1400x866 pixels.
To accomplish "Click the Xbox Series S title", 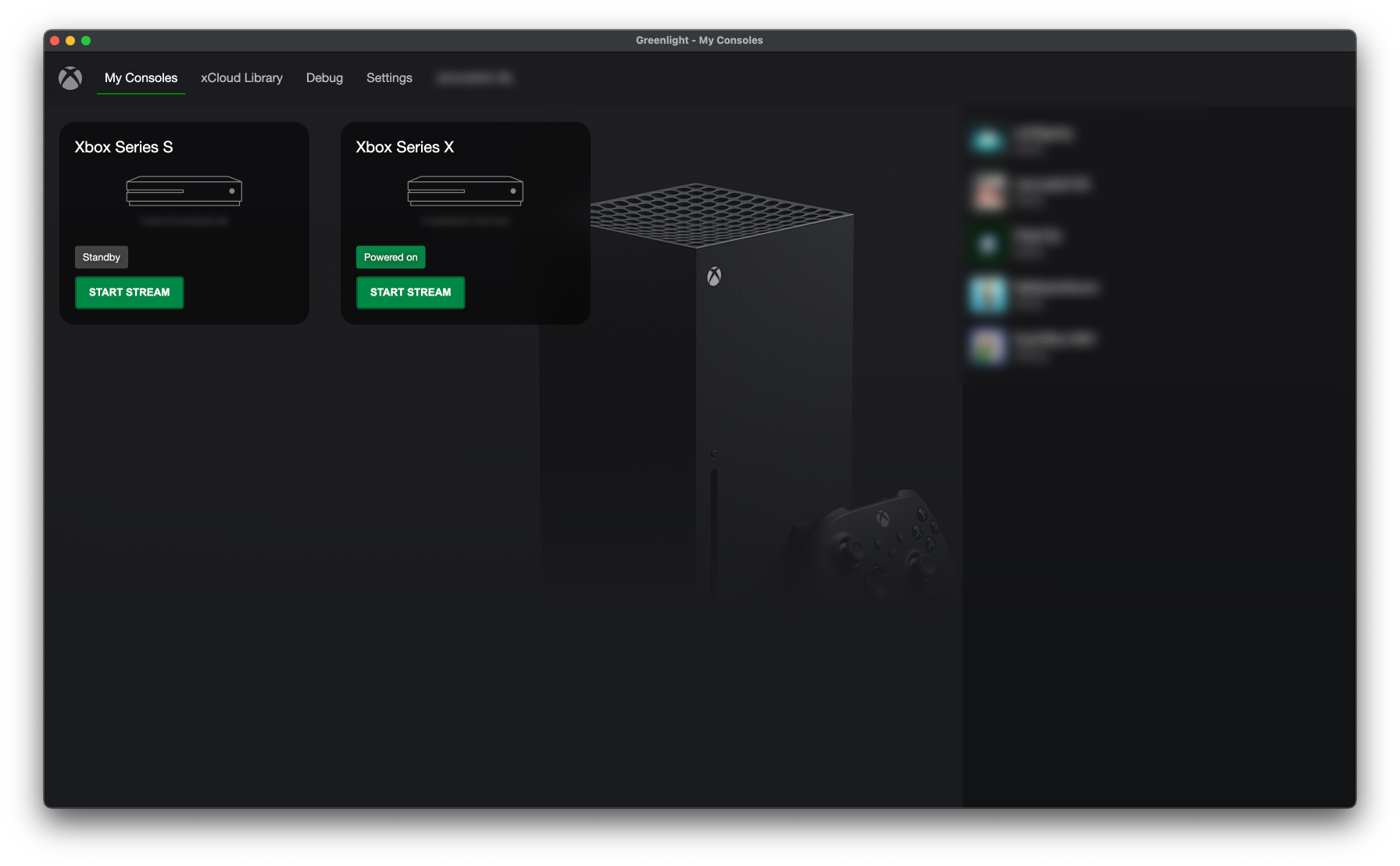I will pos(123,147).
